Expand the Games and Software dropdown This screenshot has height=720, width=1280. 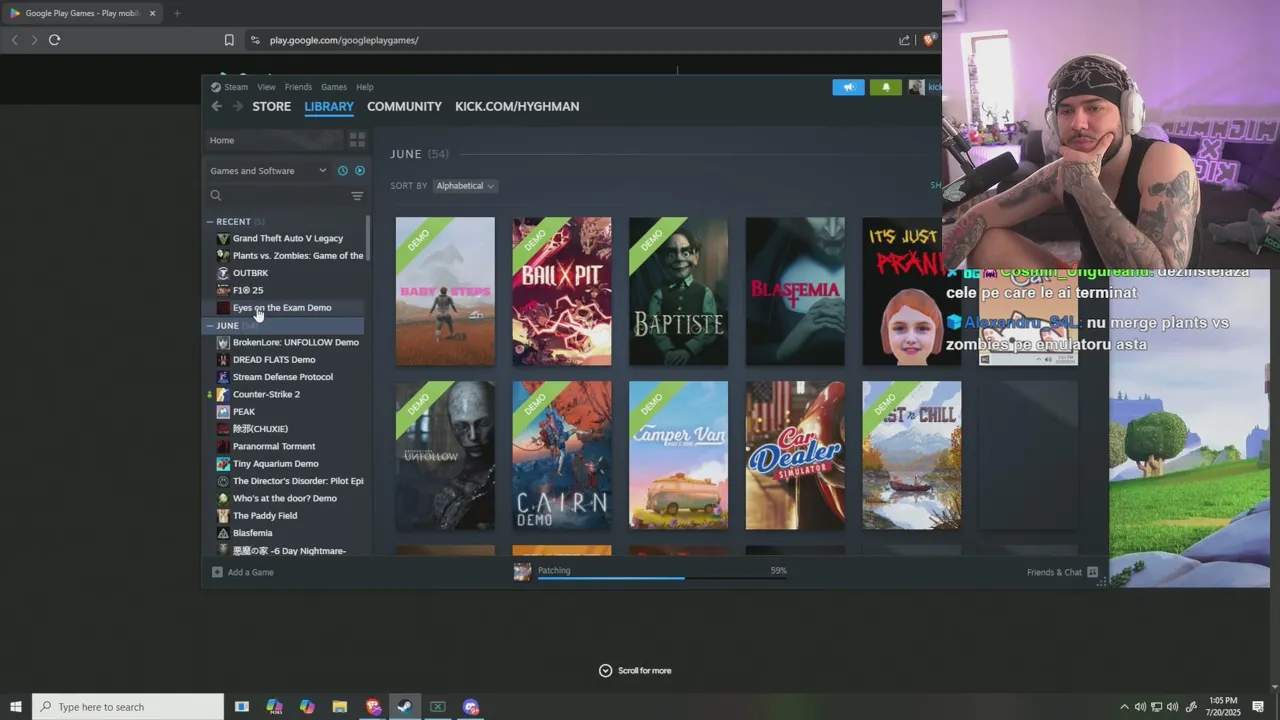click(268, 171)
